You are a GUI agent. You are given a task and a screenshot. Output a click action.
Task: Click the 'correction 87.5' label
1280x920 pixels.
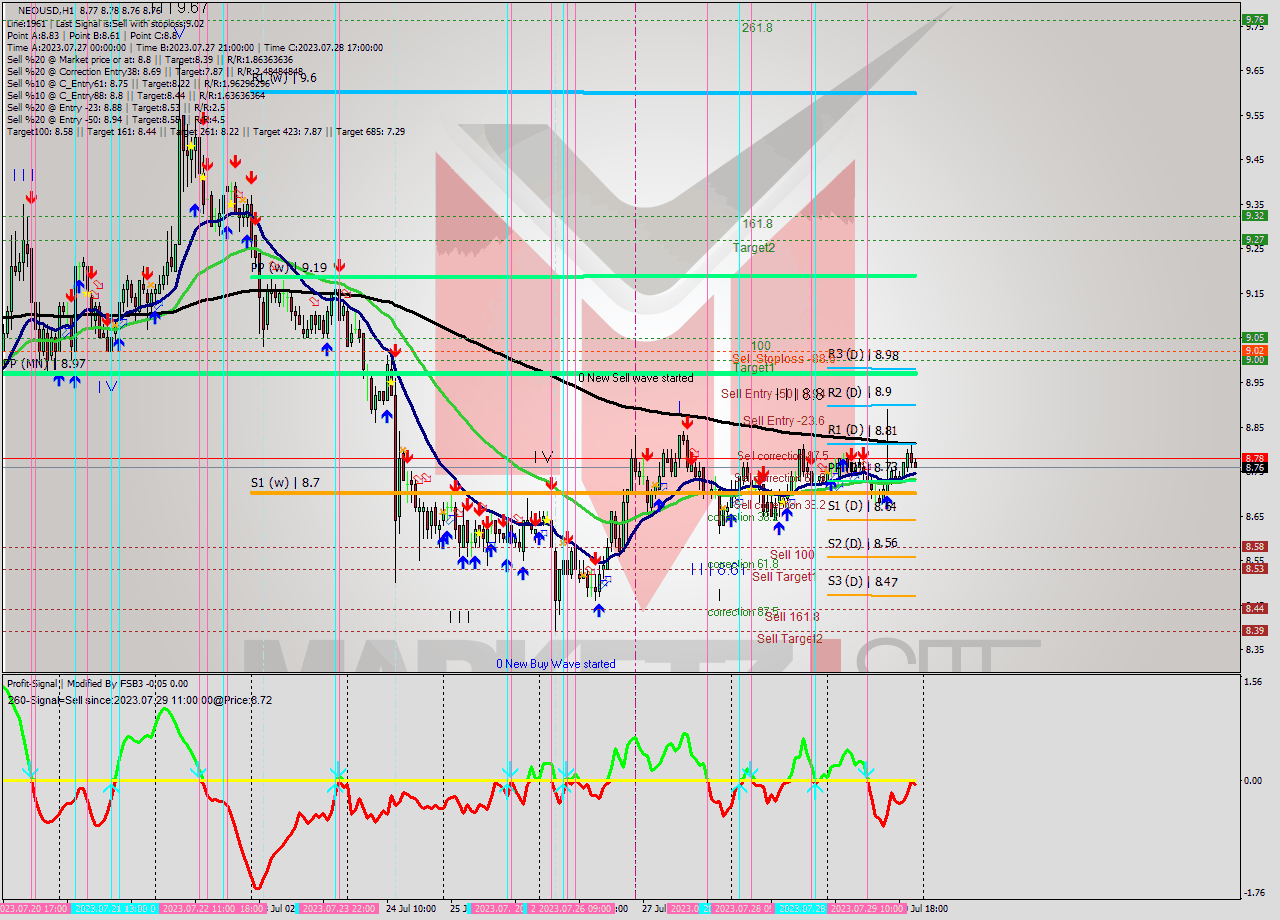pos(743,612)
